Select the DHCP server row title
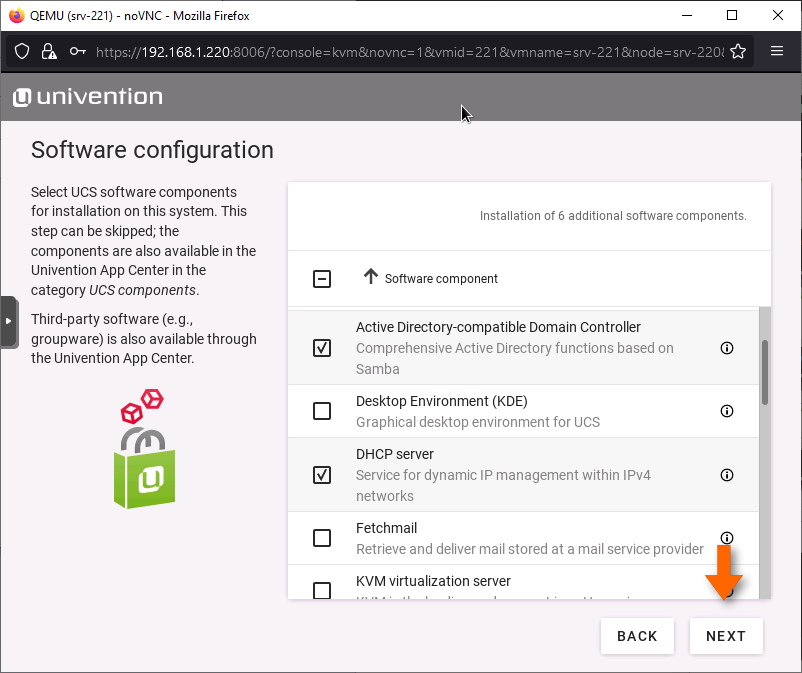This screenshot has width=802, height=673. tap(394, 454)
